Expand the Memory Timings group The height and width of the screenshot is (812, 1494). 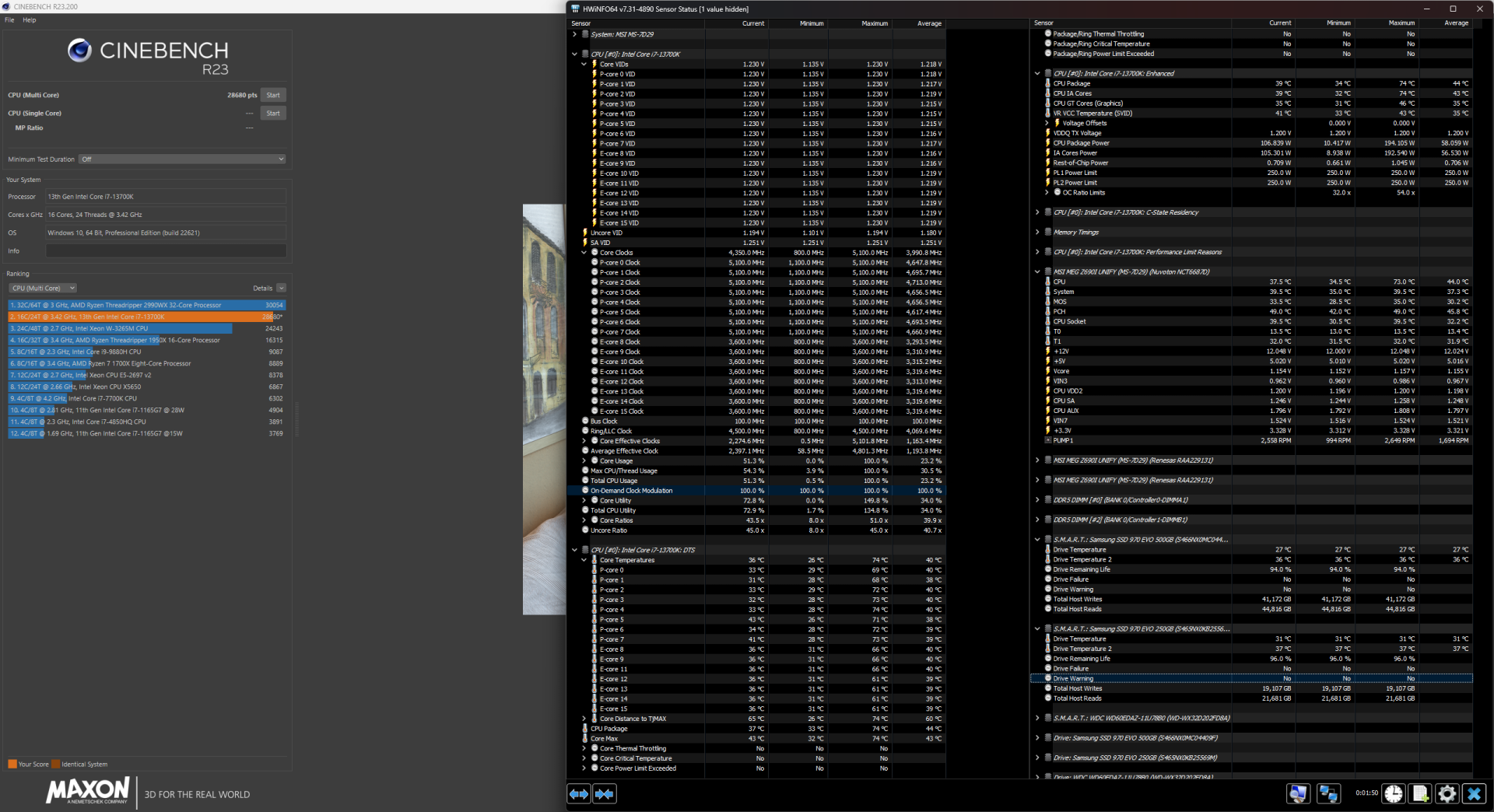pyautogui.click(x=1037, y=232)
